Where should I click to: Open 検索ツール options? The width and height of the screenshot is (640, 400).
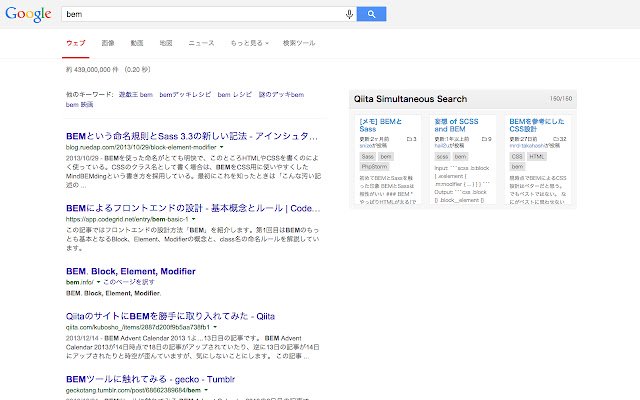pos(299,43)
